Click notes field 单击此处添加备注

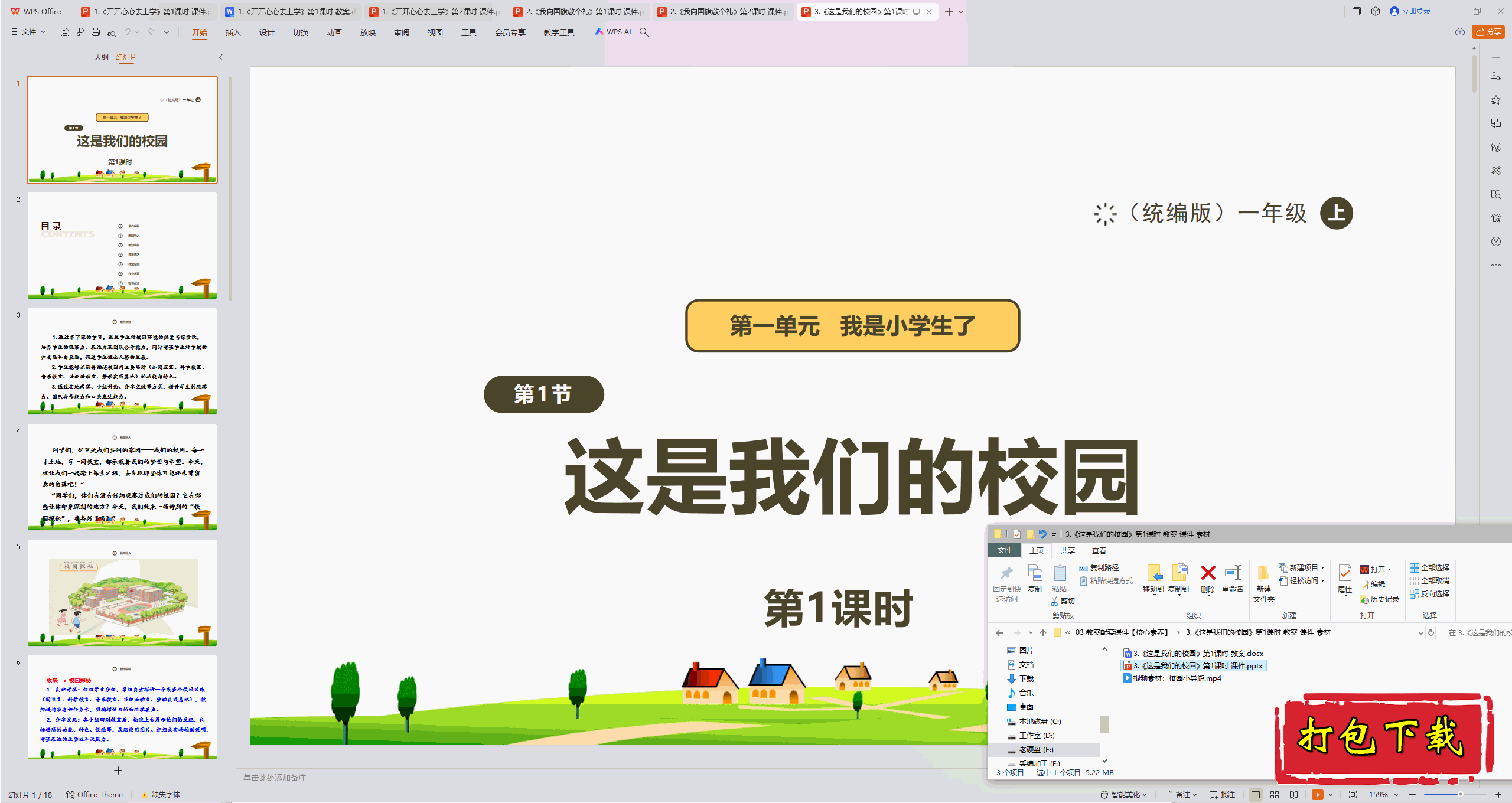[x=275, y=778]
